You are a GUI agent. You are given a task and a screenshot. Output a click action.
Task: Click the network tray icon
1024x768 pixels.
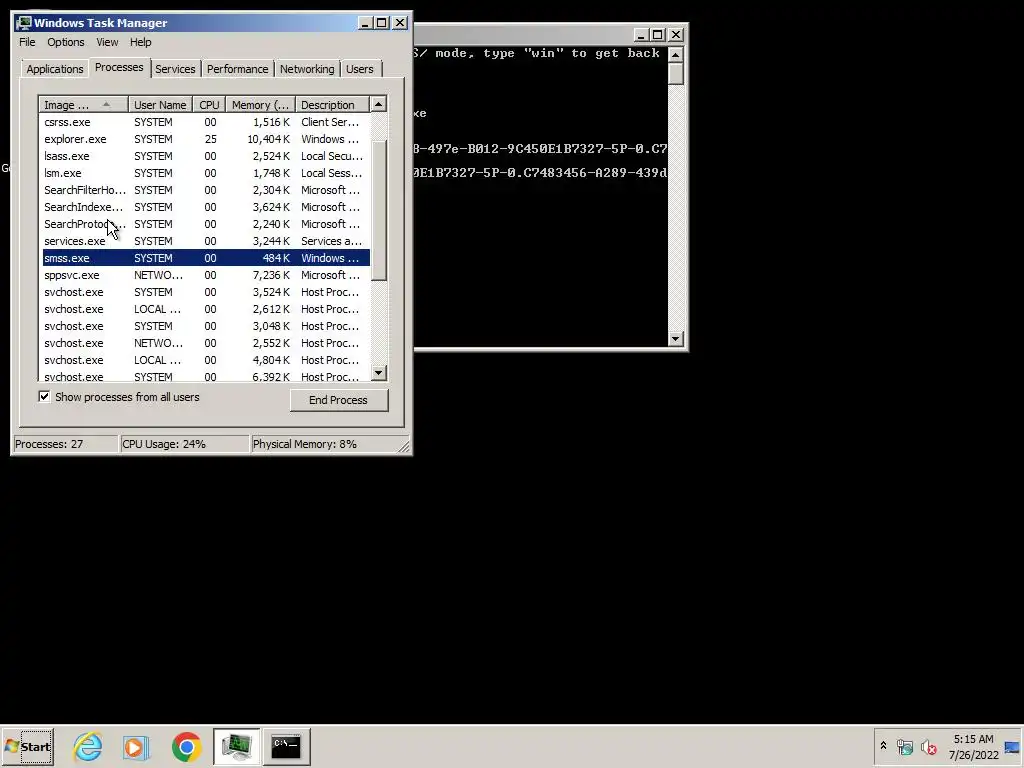pyautogui.click(x=904, y=746)
